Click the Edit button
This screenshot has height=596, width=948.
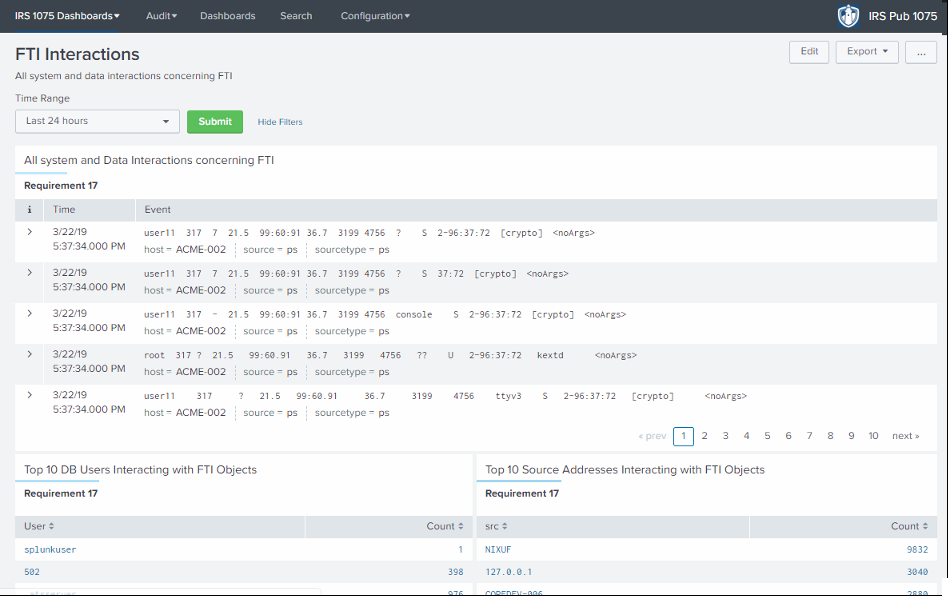[x=809, y=52]
